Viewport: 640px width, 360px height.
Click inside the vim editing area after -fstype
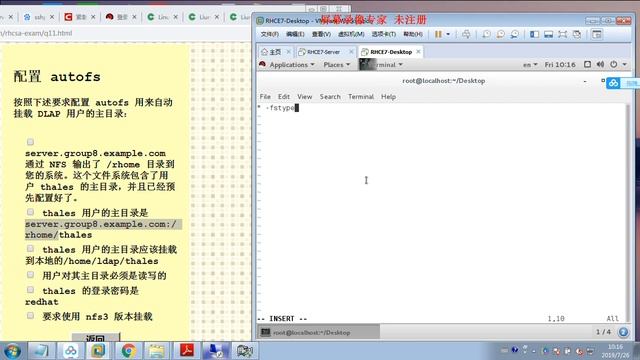297,108
